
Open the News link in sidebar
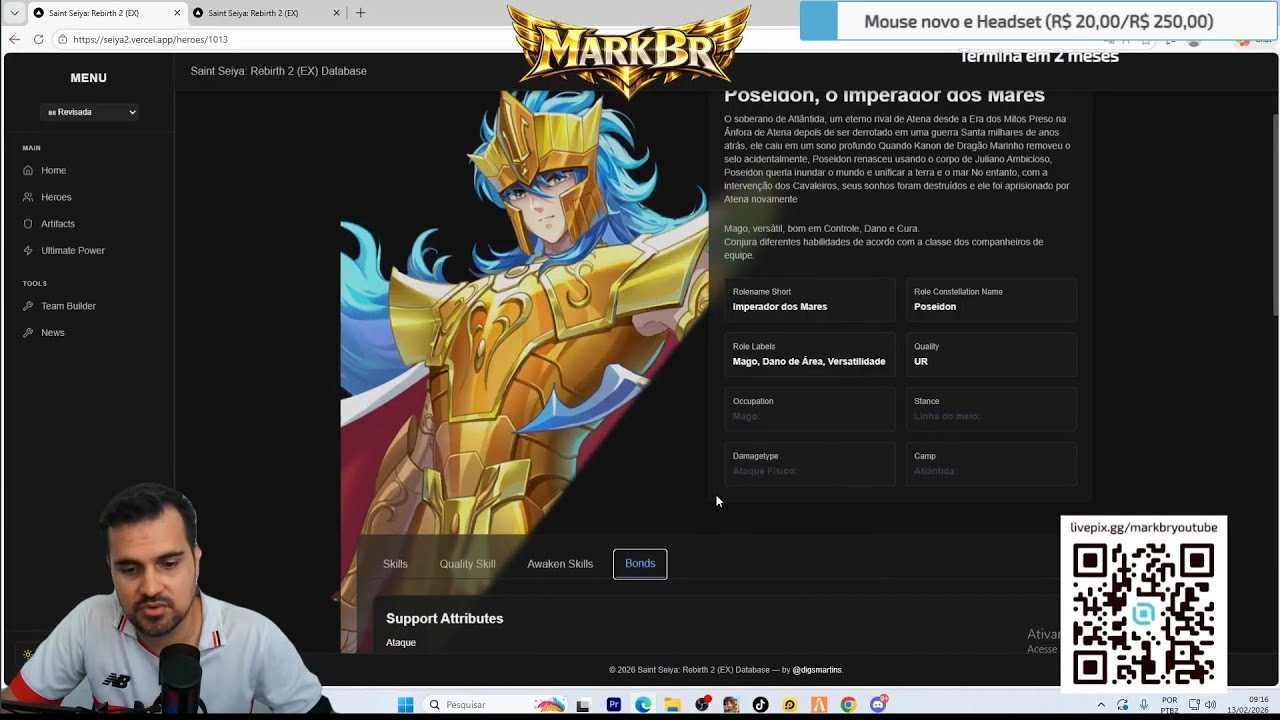pos(52,332)
